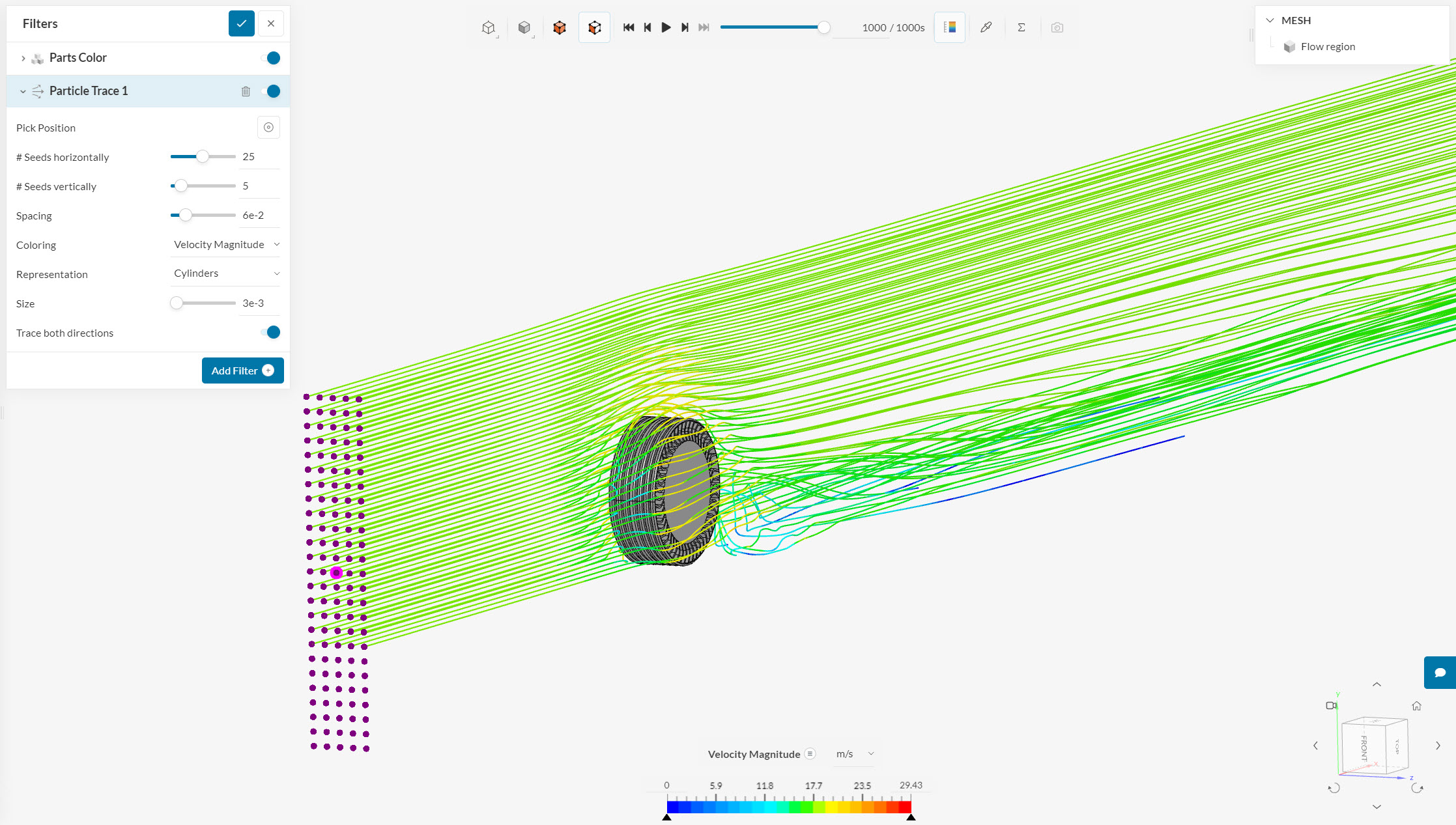Activate the Pick Position target icon

tap(268, 127)
